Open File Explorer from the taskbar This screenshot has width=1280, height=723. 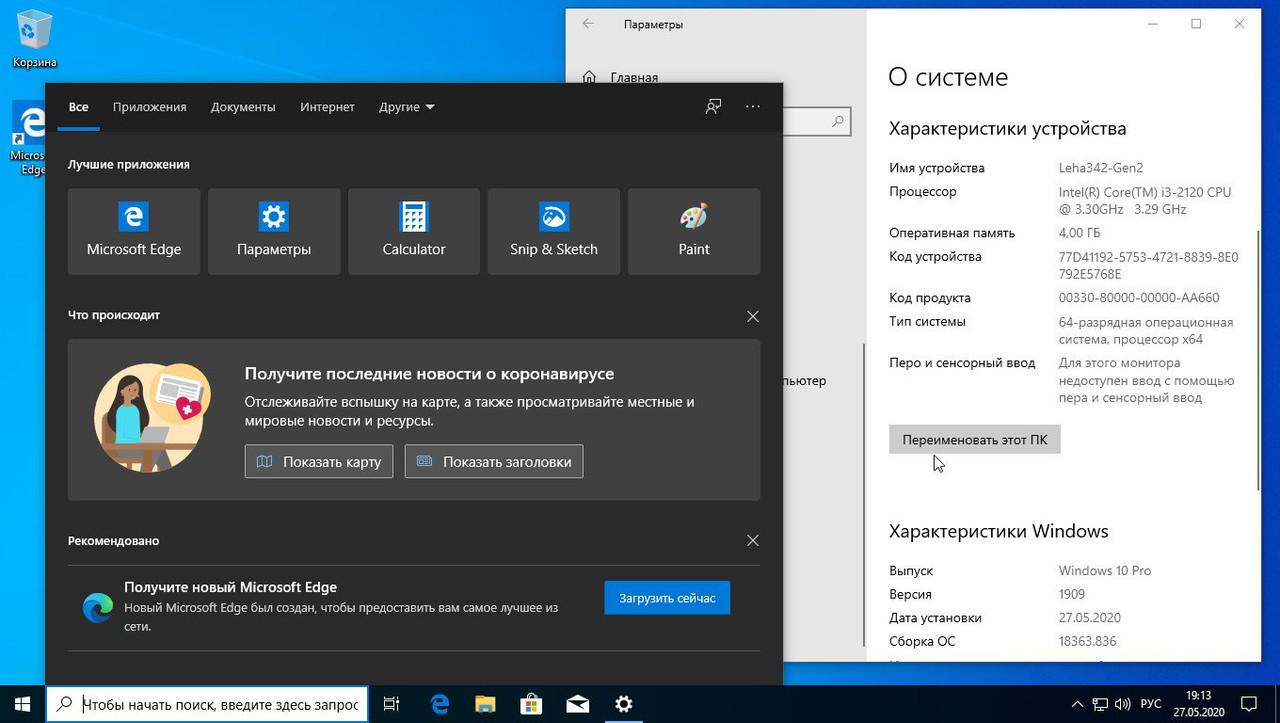click(x=485, y=704)
